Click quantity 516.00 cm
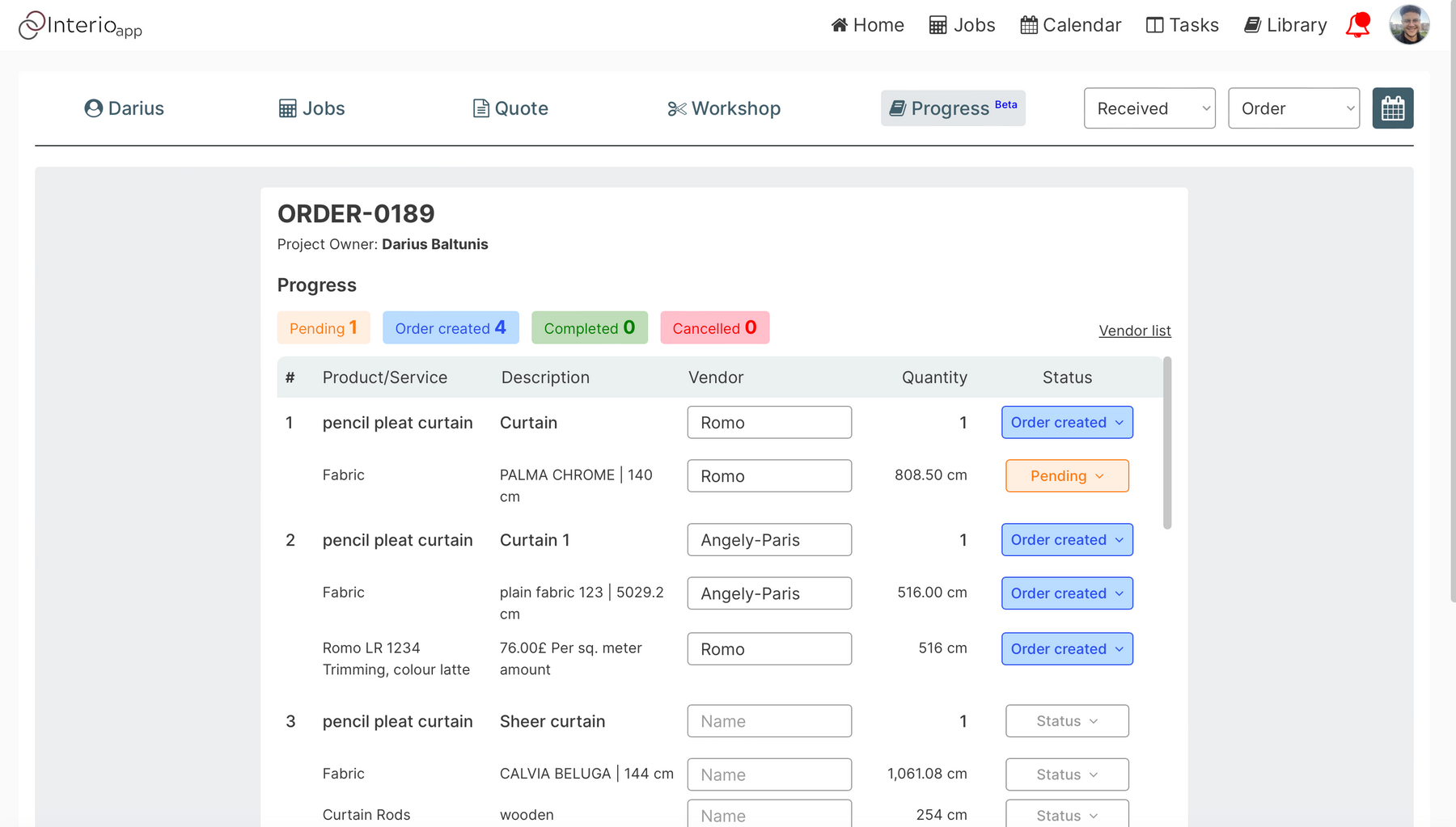 click(x=932, y=593)
